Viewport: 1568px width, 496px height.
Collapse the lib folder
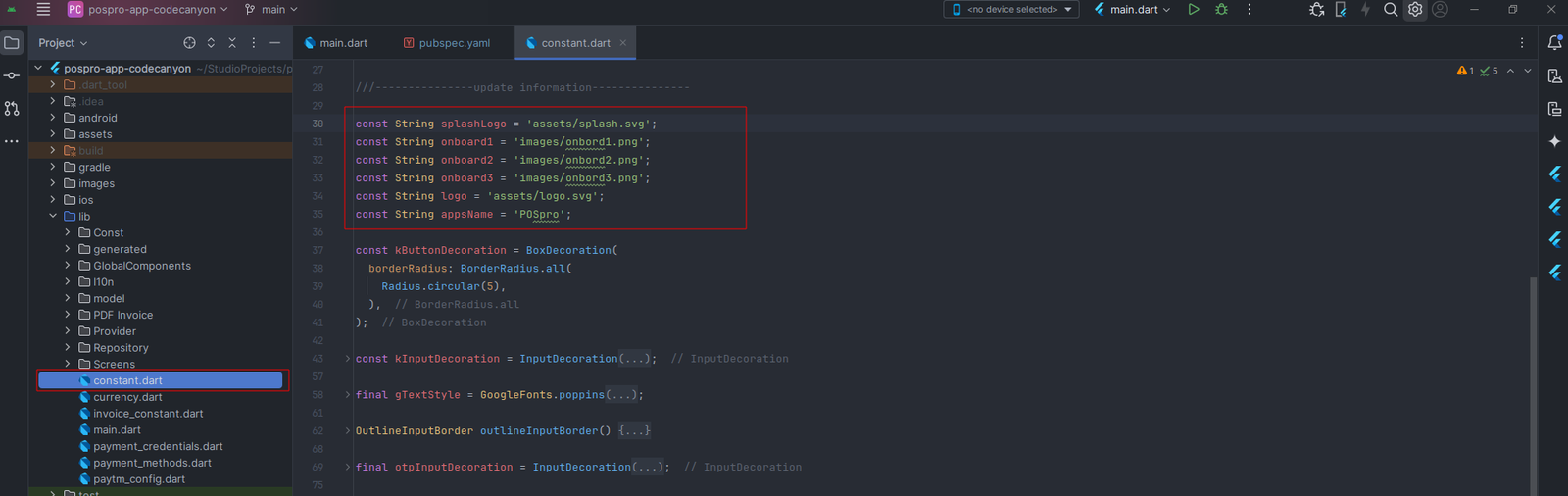point(53,217)
